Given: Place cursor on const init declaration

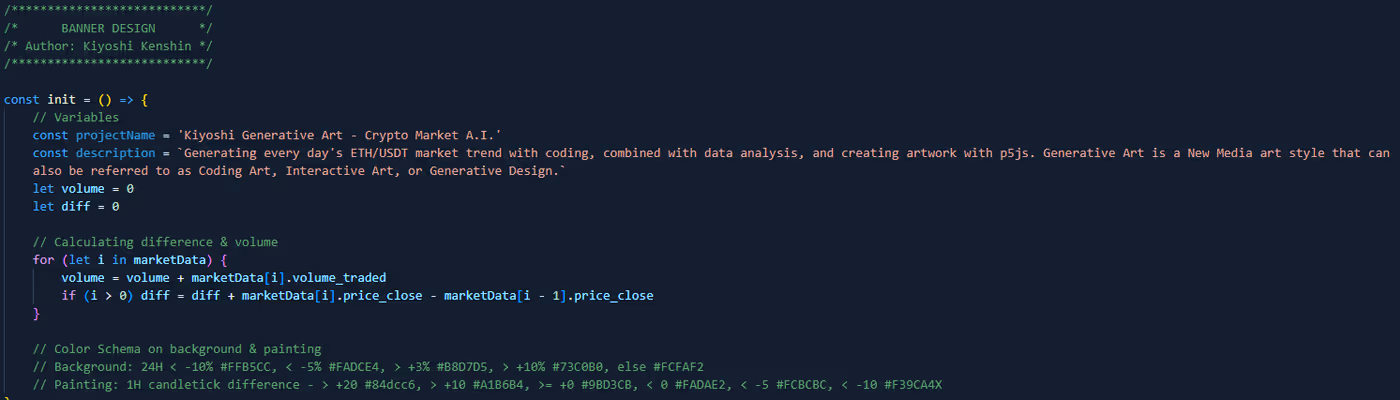Looking at the screenshot, I should (76, 100).
